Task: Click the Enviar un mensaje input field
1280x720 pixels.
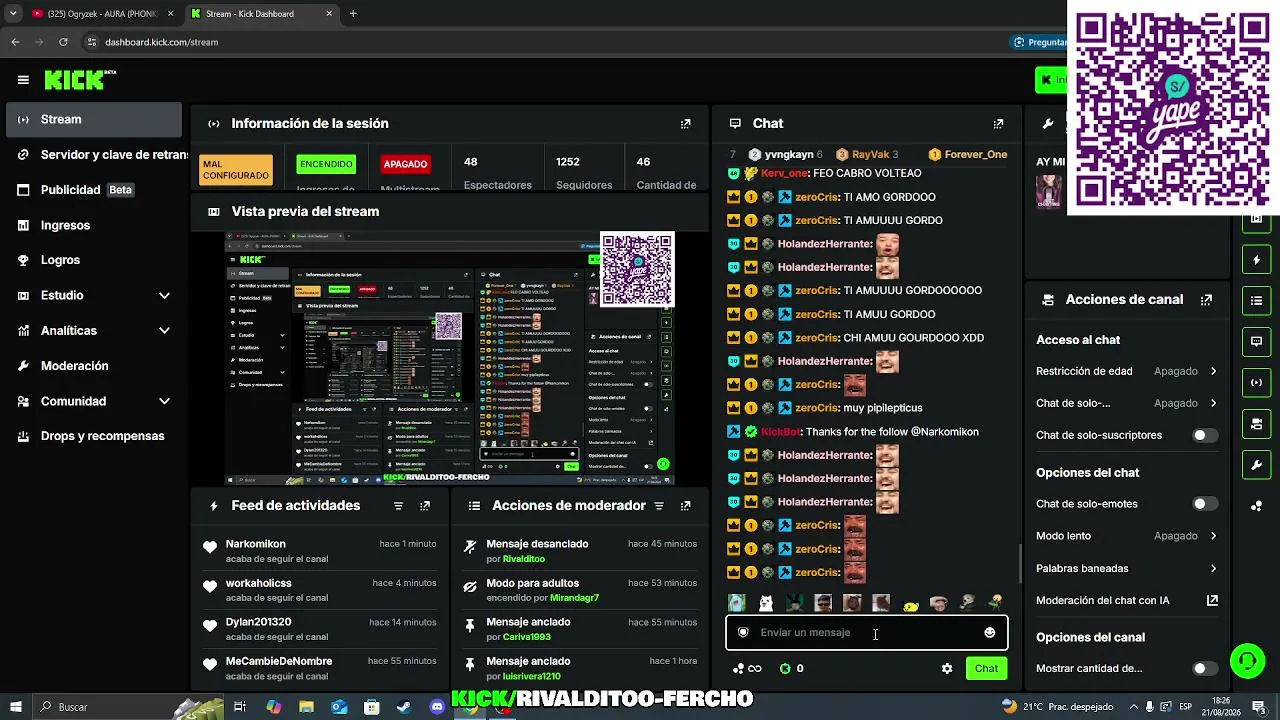Action: pos(866,632)
